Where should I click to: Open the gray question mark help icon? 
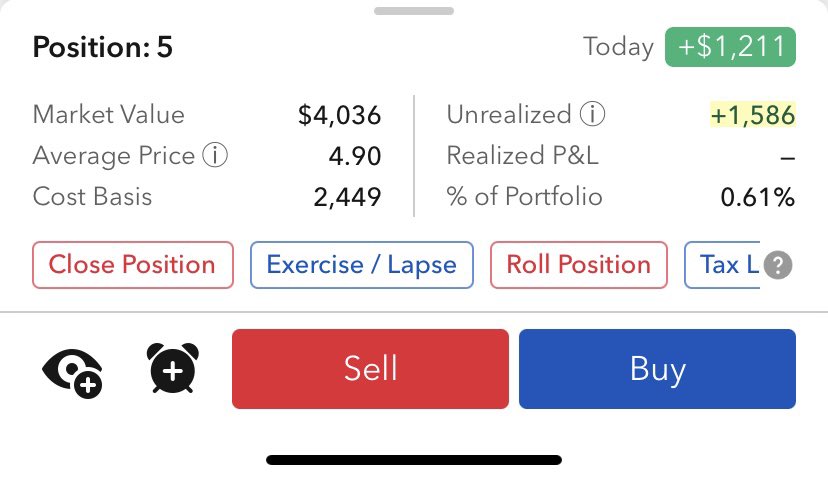click(778, 265)
